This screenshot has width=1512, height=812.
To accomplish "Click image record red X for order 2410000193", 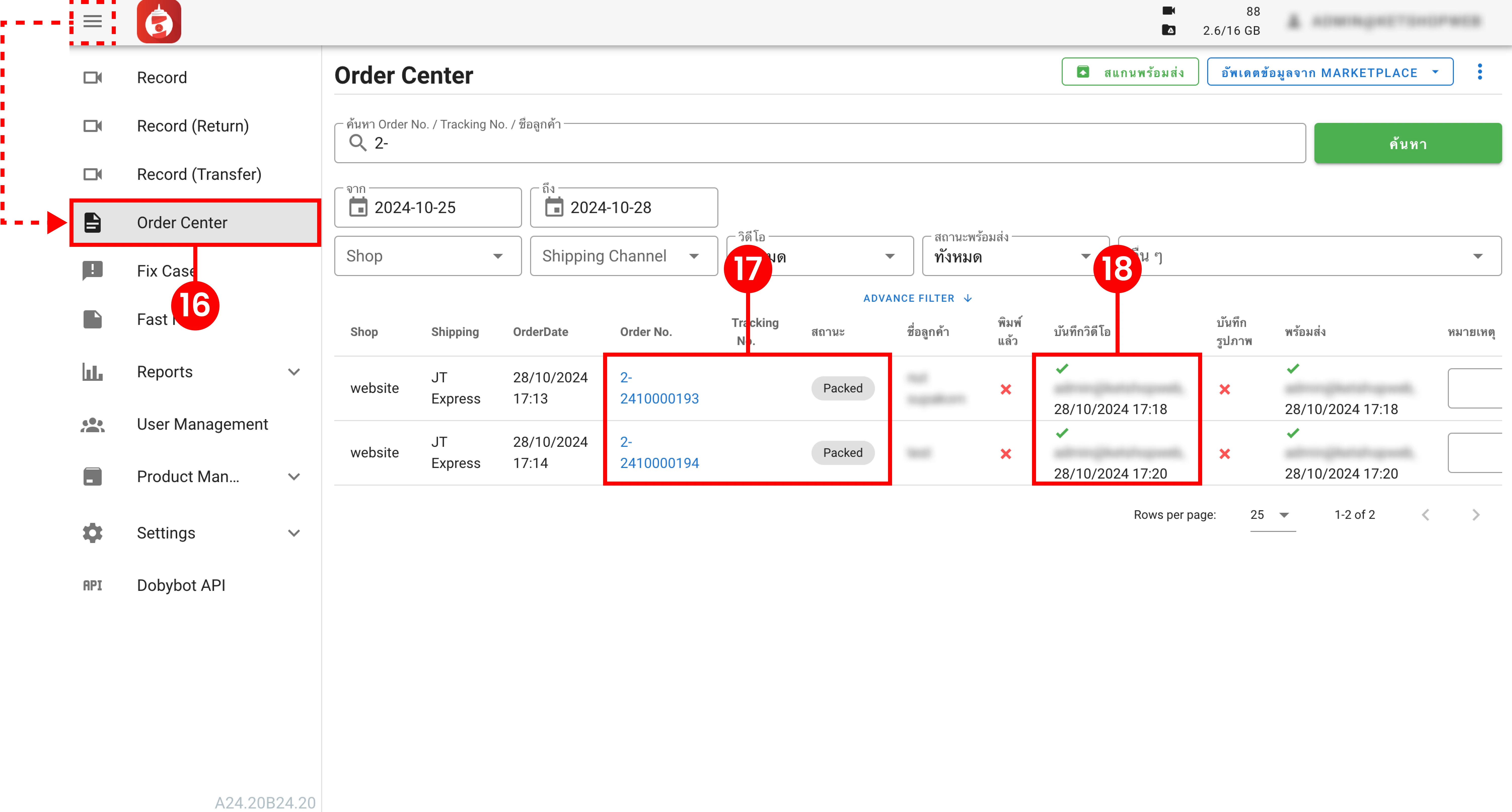I will coord(1225,389).
